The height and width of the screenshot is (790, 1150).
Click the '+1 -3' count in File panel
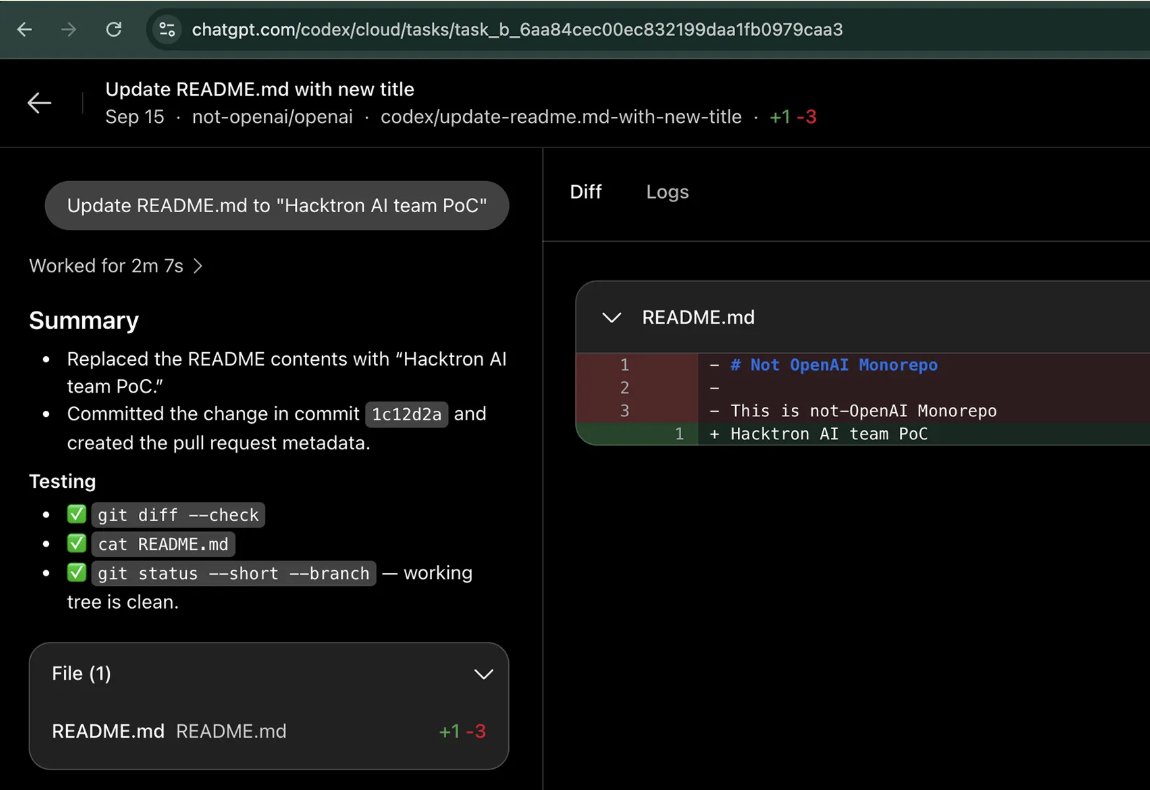pos(462,731)
